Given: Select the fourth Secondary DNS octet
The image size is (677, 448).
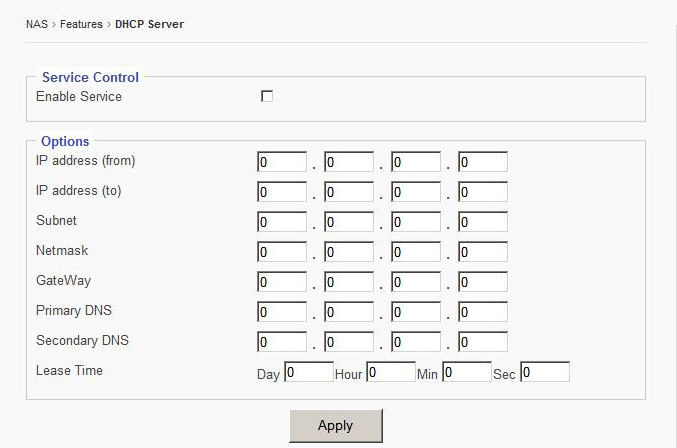Looking at the screenshot, I should pyautogui.click(x=483, y=342).
